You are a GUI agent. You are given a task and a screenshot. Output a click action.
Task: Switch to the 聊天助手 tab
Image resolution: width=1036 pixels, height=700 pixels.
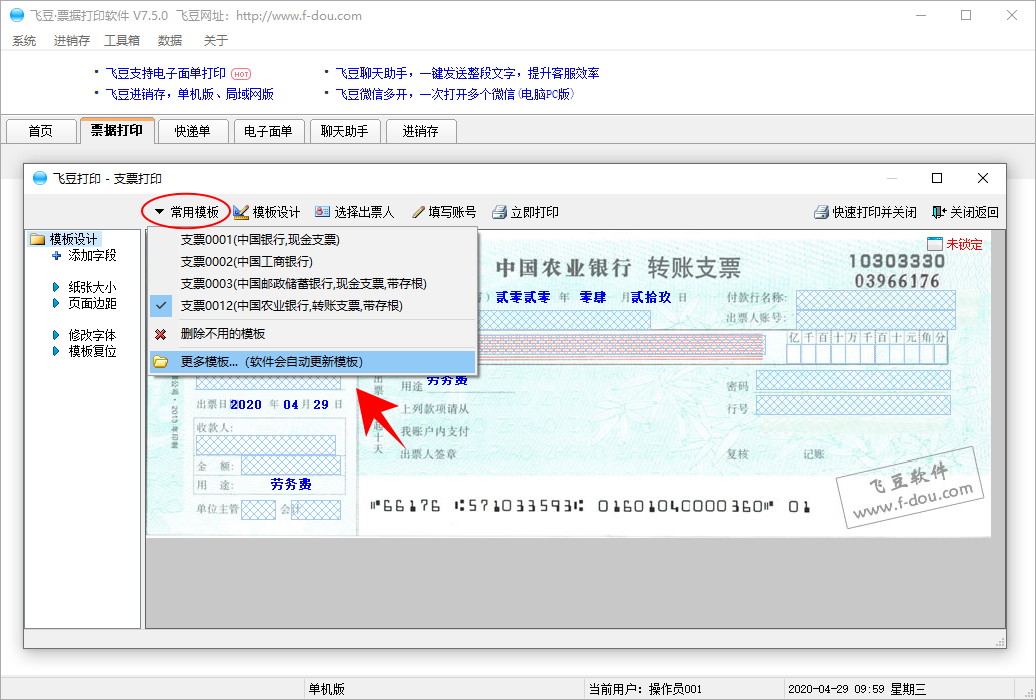(344, 131)
